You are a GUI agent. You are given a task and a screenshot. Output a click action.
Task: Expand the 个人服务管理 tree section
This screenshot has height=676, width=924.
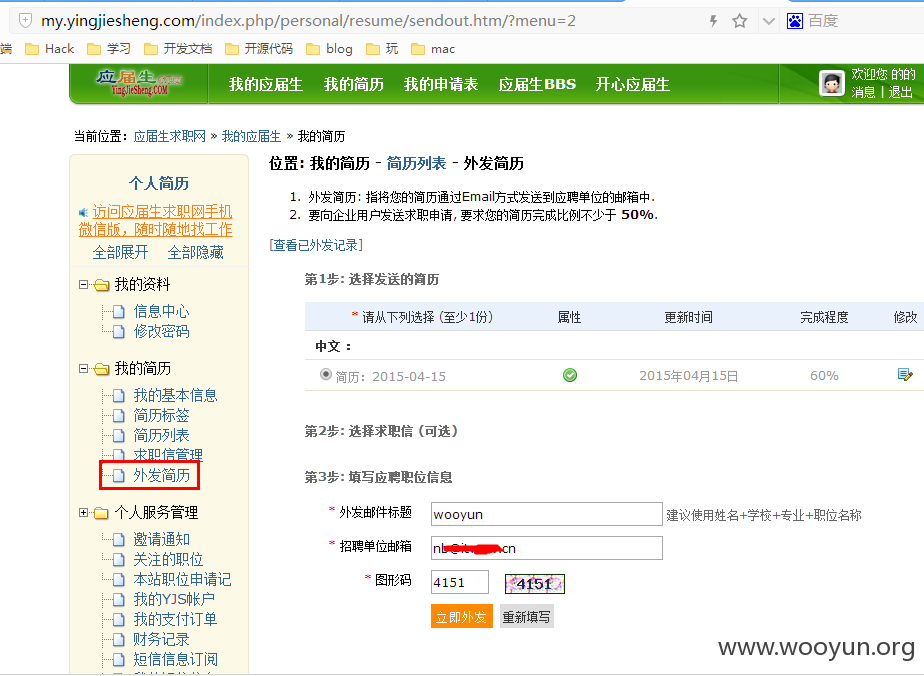click(84, 513)
